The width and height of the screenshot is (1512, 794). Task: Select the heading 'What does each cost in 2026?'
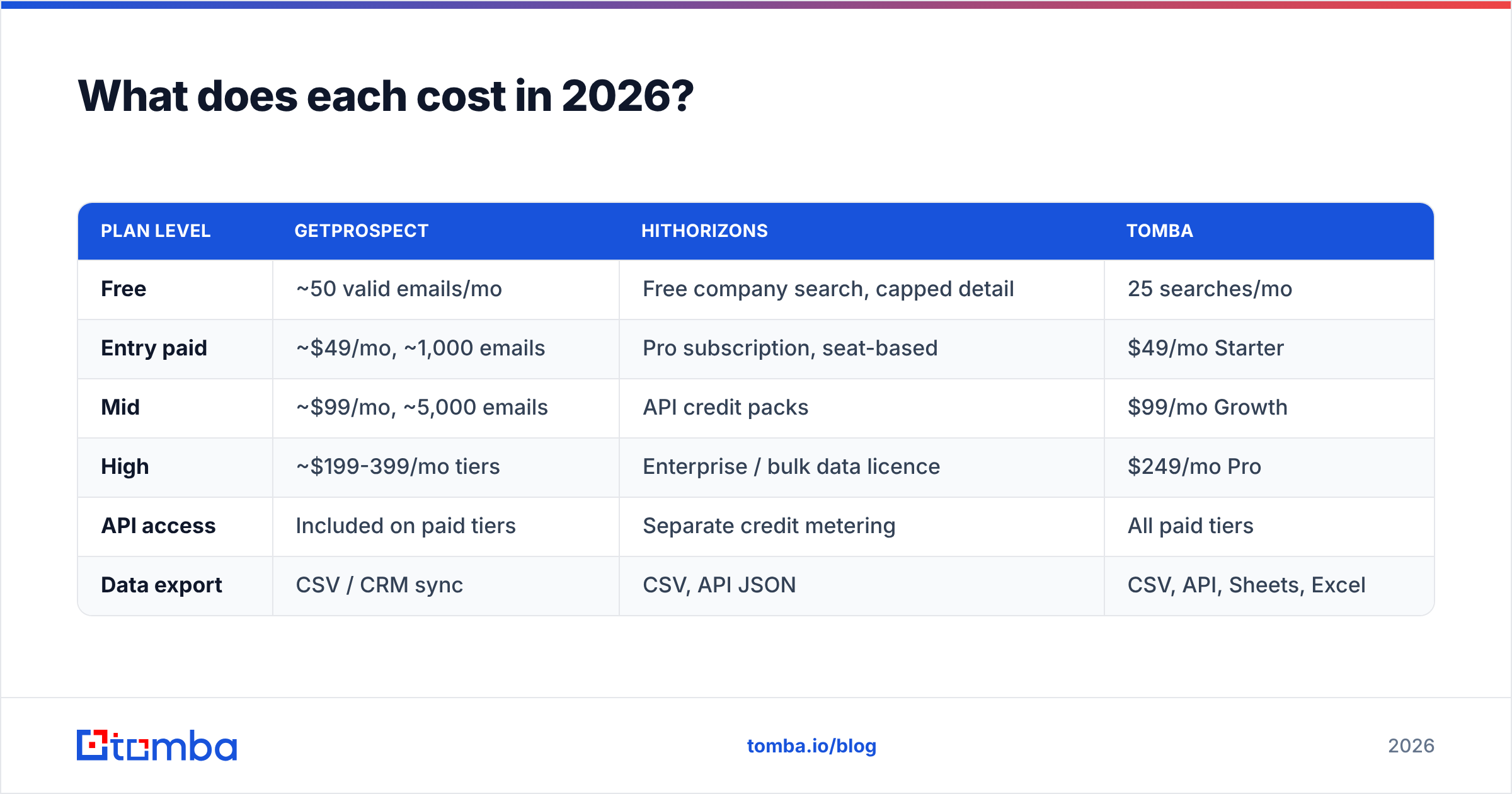tap(386, 96)
